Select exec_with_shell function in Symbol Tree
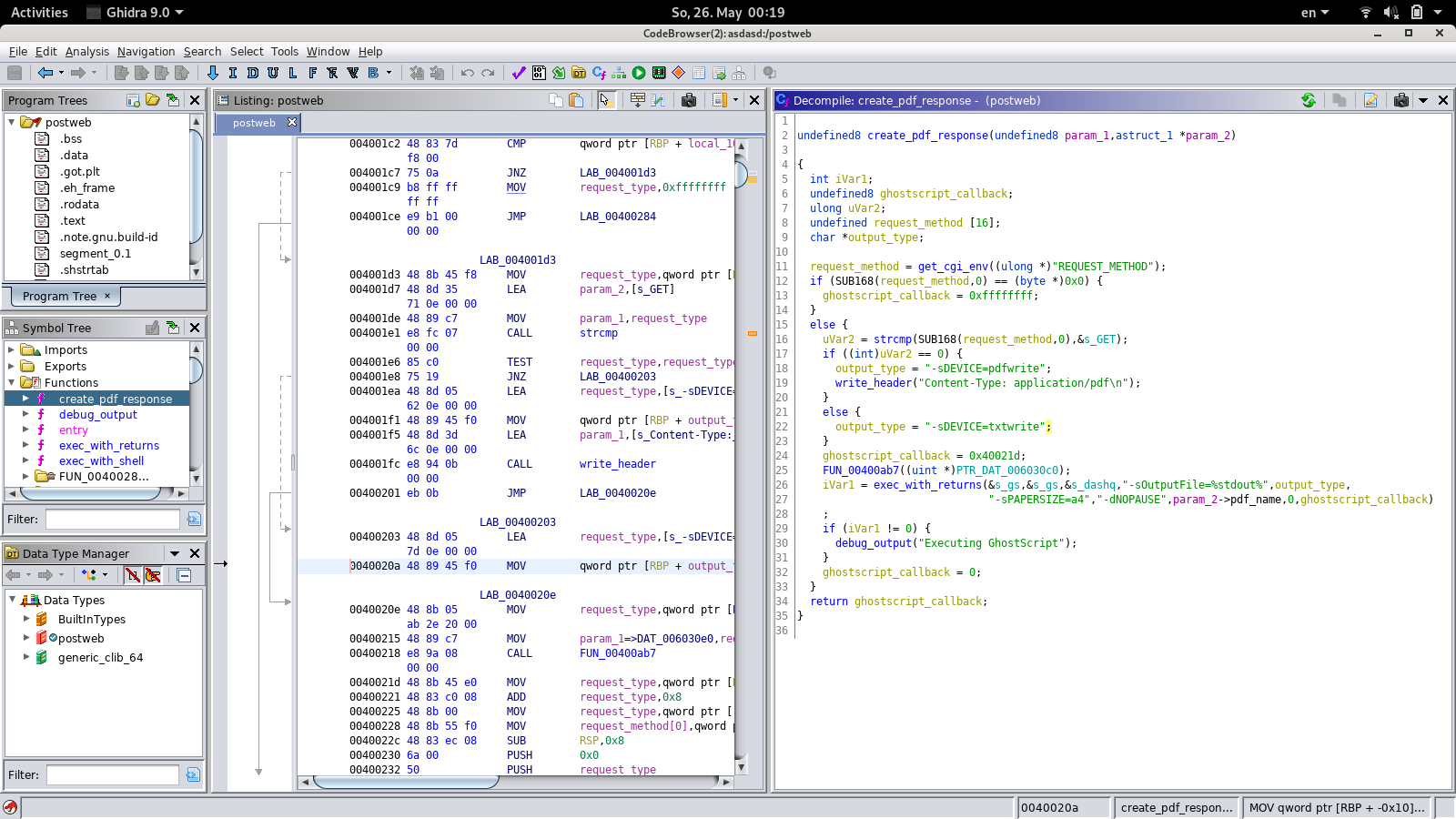 point(101,461)
